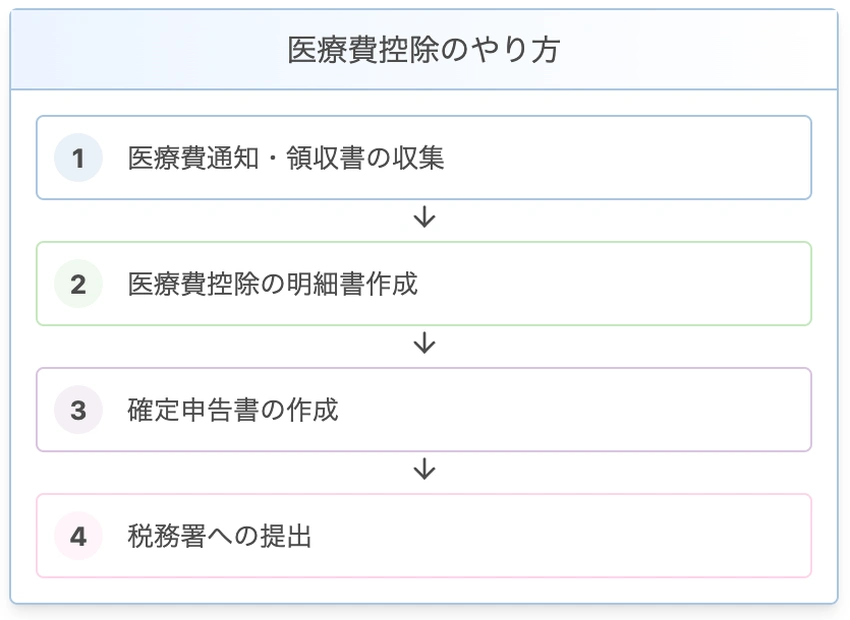Click the blank gap left of first arrow
850x620 pixels.
(220, 219)
